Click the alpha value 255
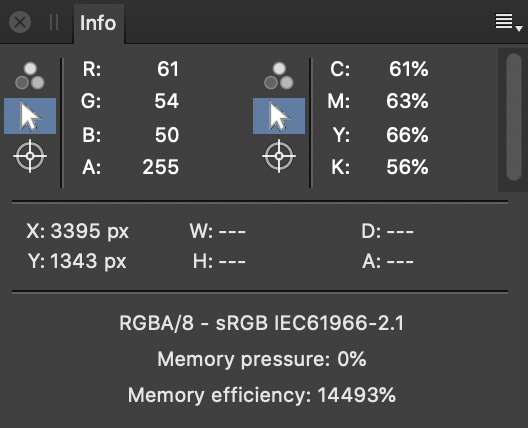 [160, 167]
